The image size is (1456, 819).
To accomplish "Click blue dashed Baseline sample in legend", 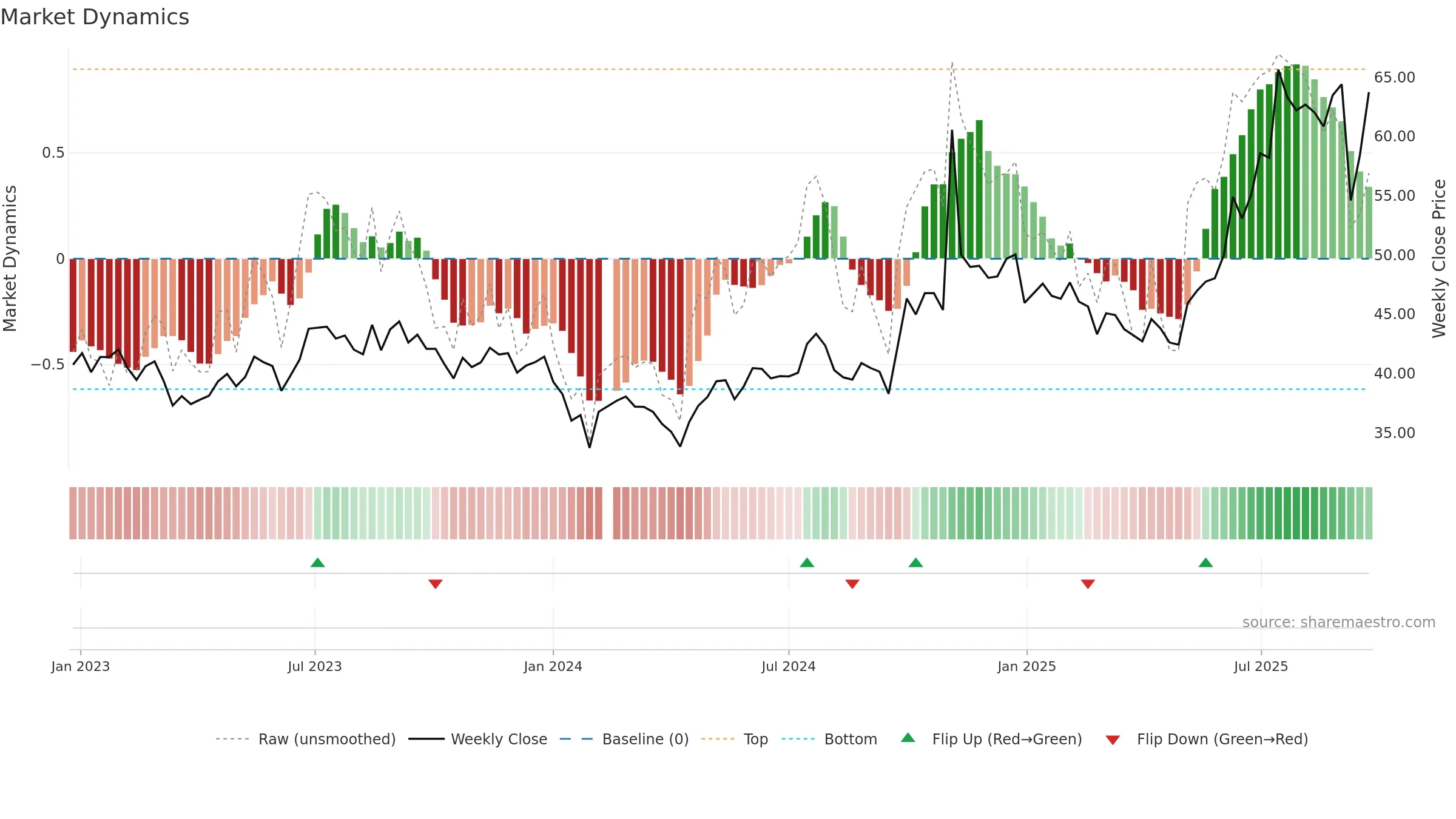I will pyautogui.click(x=576, y=739).
